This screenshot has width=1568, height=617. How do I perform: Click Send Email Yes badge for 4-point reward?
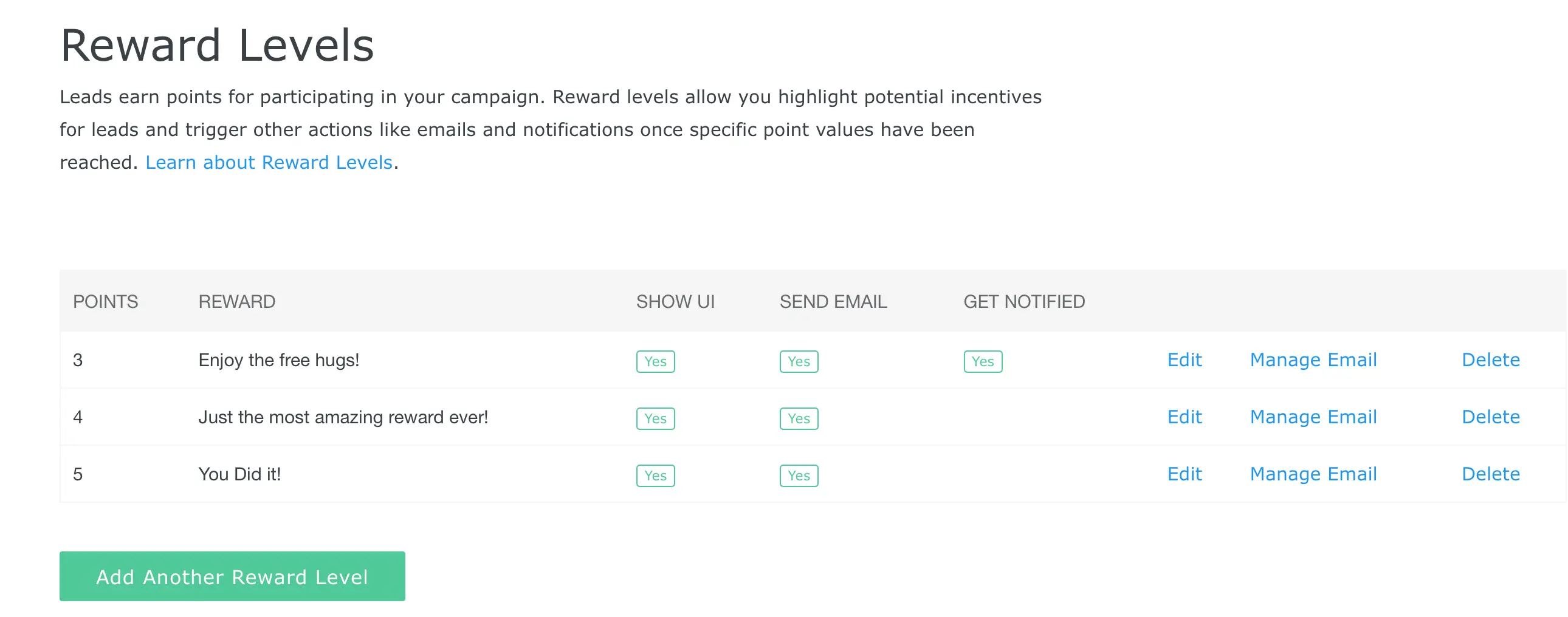(799, 418)
